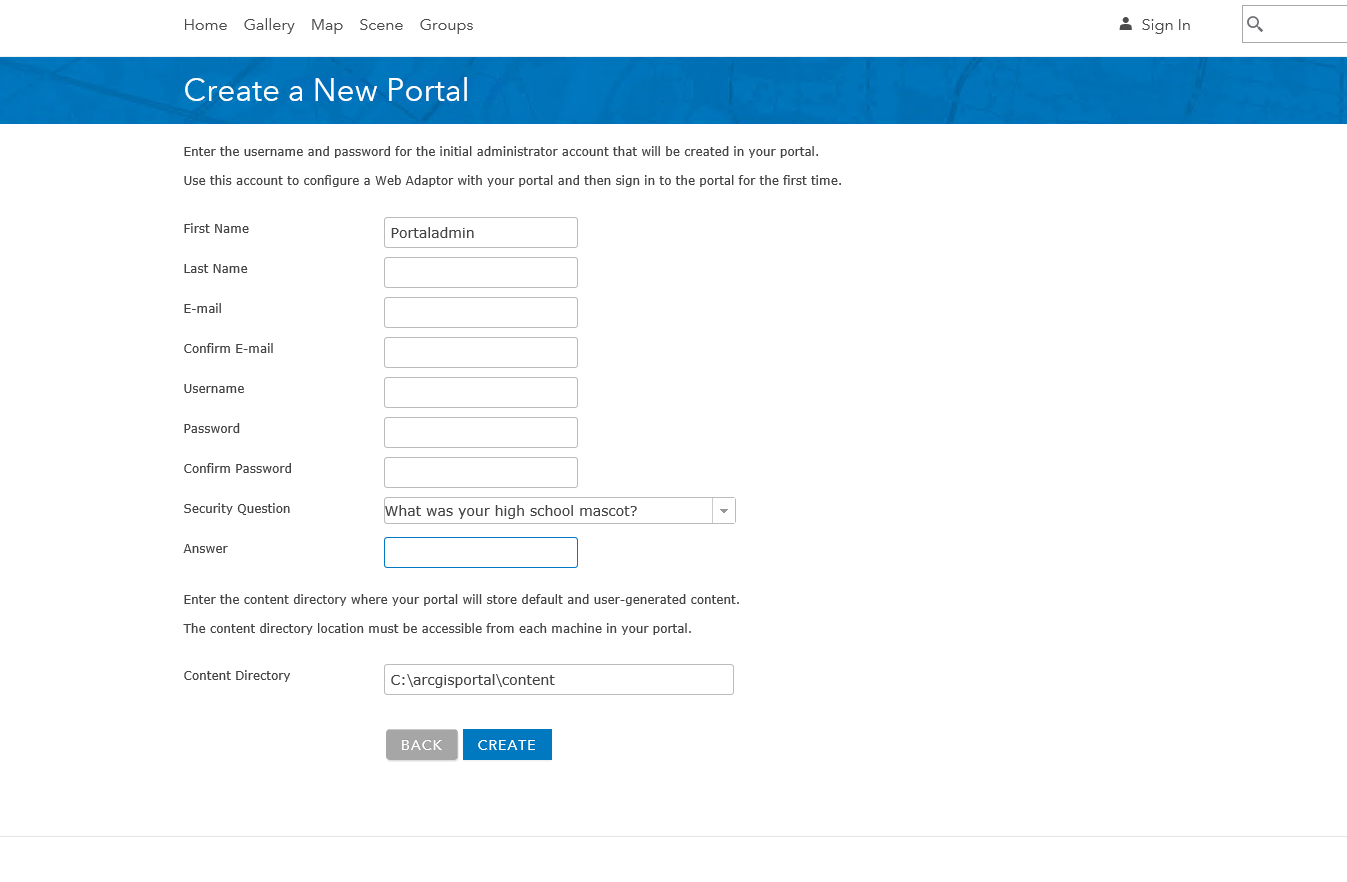Viewport: 1347px width, 882px height.
Task: Focus the Username text box
Action: (x=480, y=393)
